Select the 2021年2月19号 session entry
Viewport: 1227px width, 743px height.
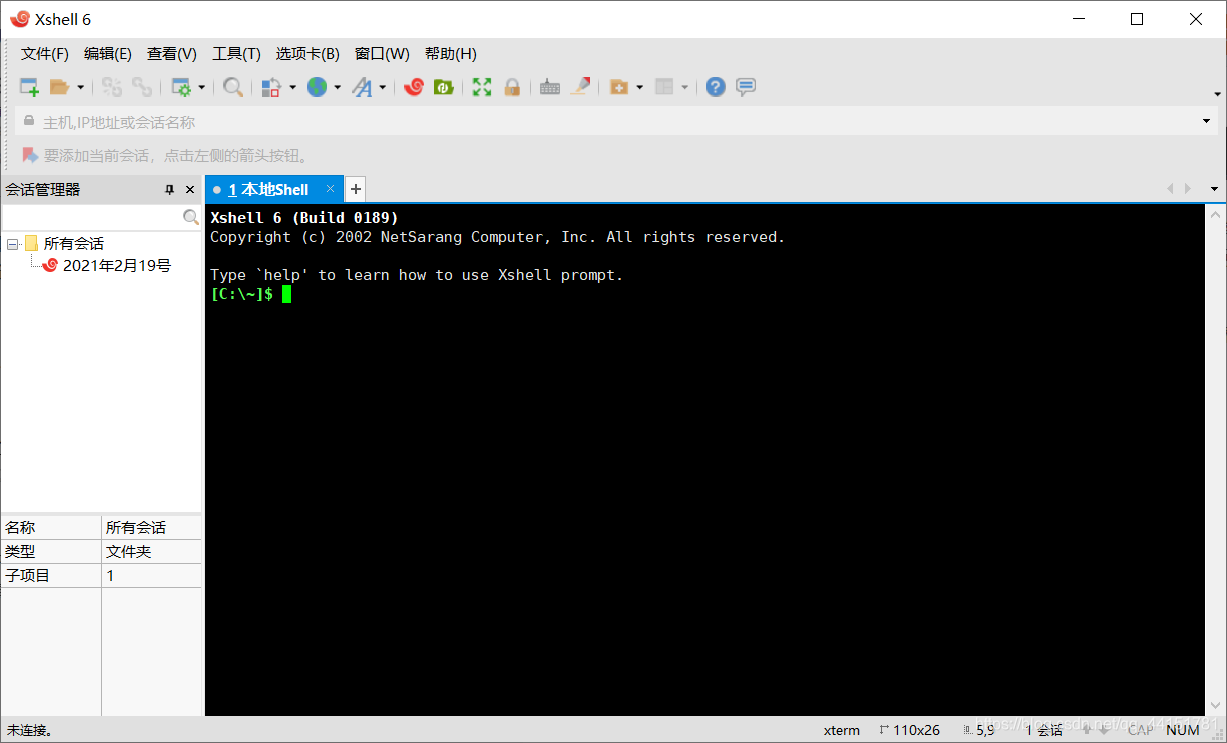[117, 265]
